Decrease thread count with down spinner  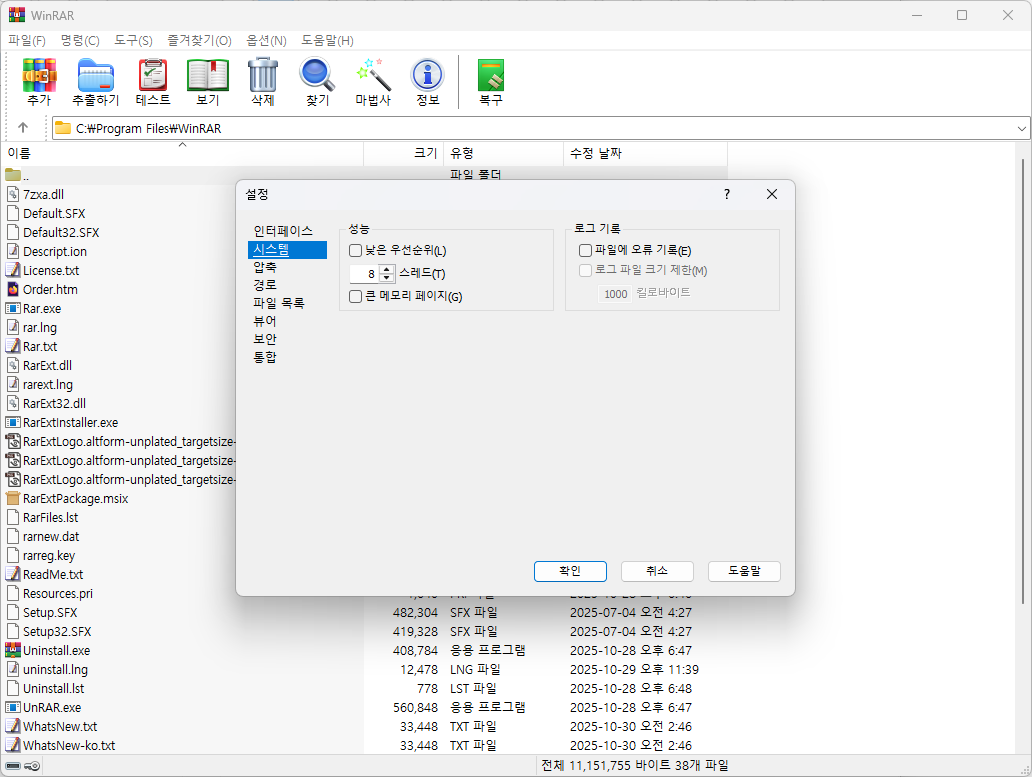[387, 278]
